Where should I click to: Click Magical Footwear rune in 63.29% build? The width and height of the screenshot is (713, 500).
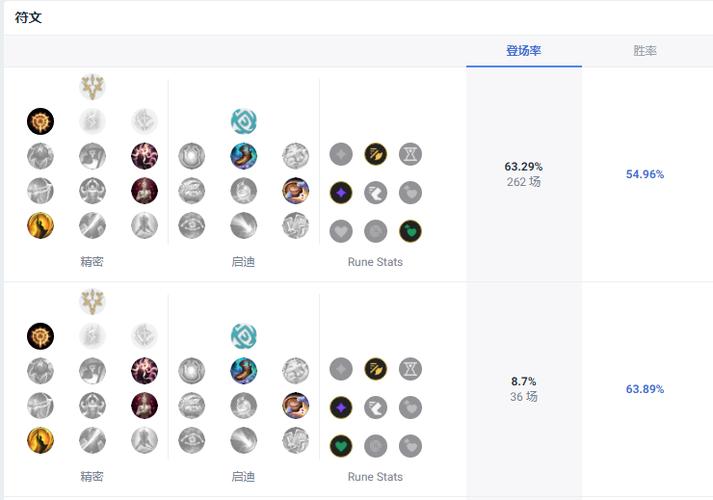pos(243,156)
